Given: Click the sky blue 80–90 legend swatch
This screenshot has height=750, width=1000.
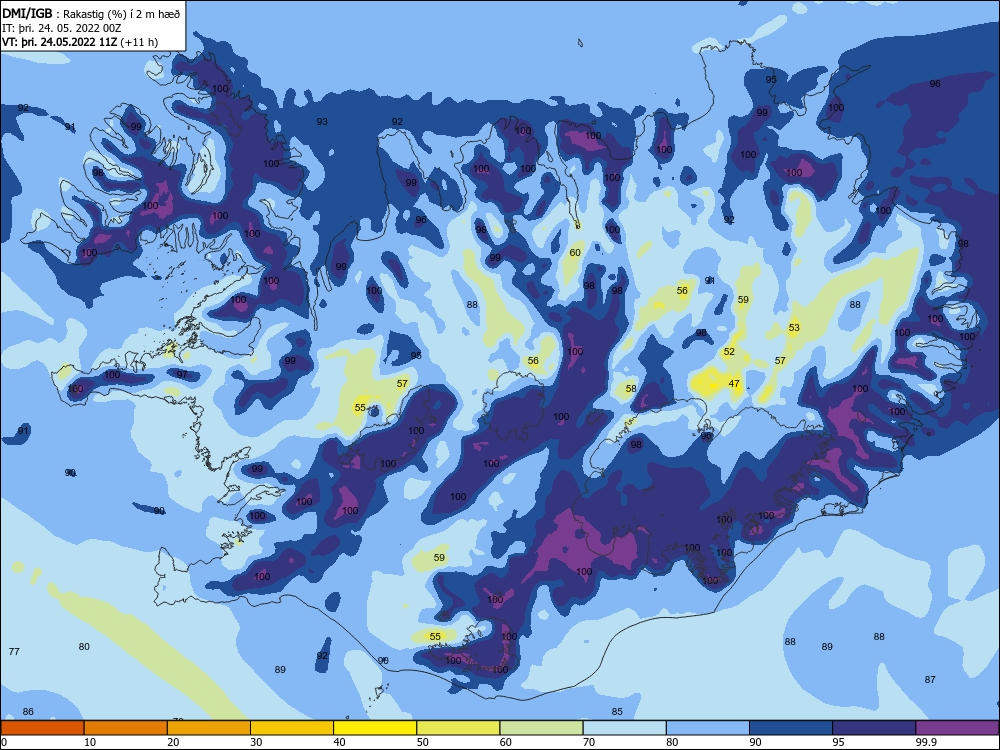Looking at the screenshot, I should [708, 728].
